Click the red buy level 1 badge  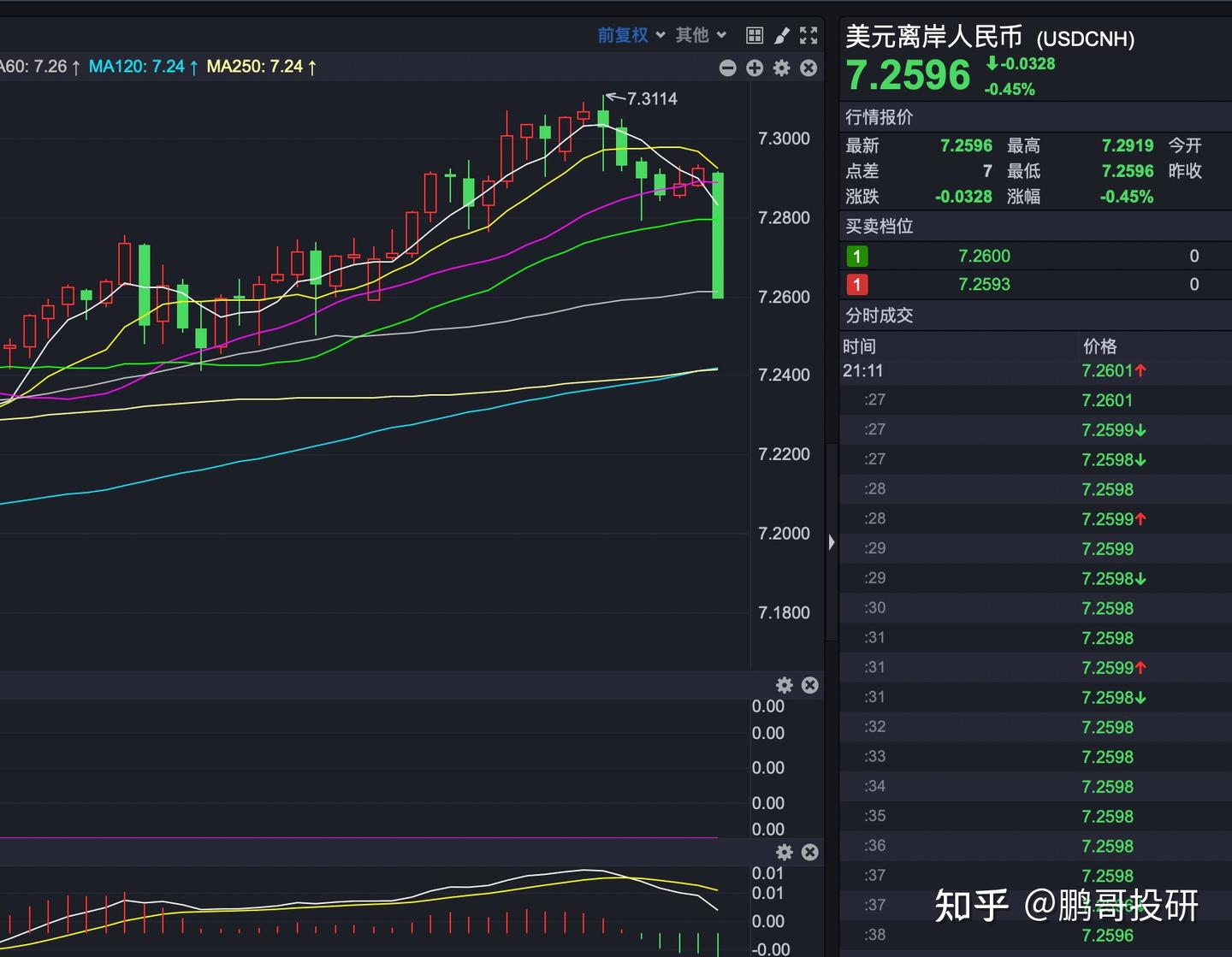pyautogui.click(x=856, y=284)
